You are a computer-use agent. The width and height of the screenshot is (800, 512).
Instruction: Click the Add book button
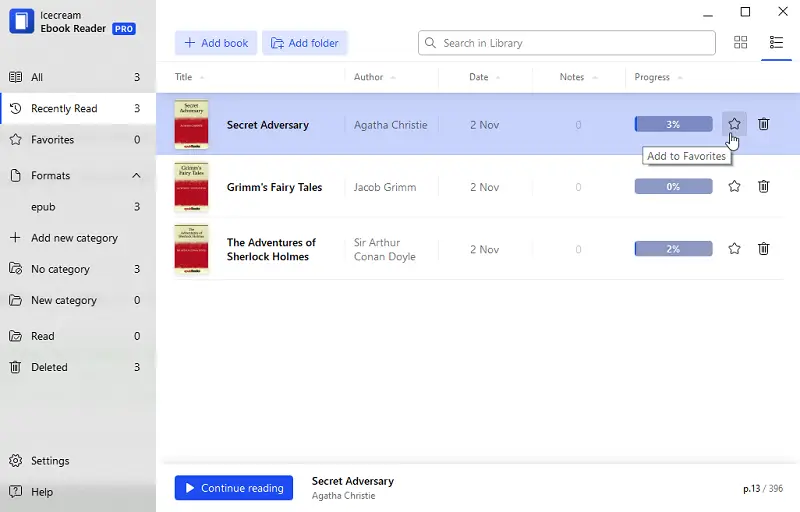tap(216, 43)
